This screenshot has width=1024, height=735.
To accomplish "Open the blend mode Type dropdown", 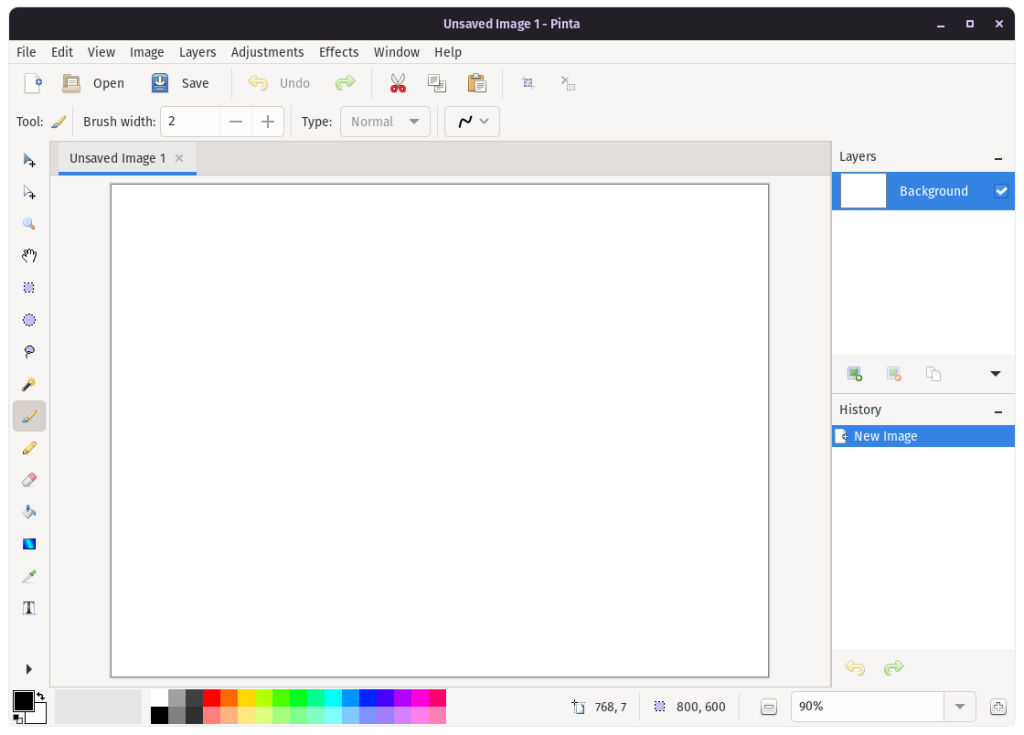I will 385,121.
